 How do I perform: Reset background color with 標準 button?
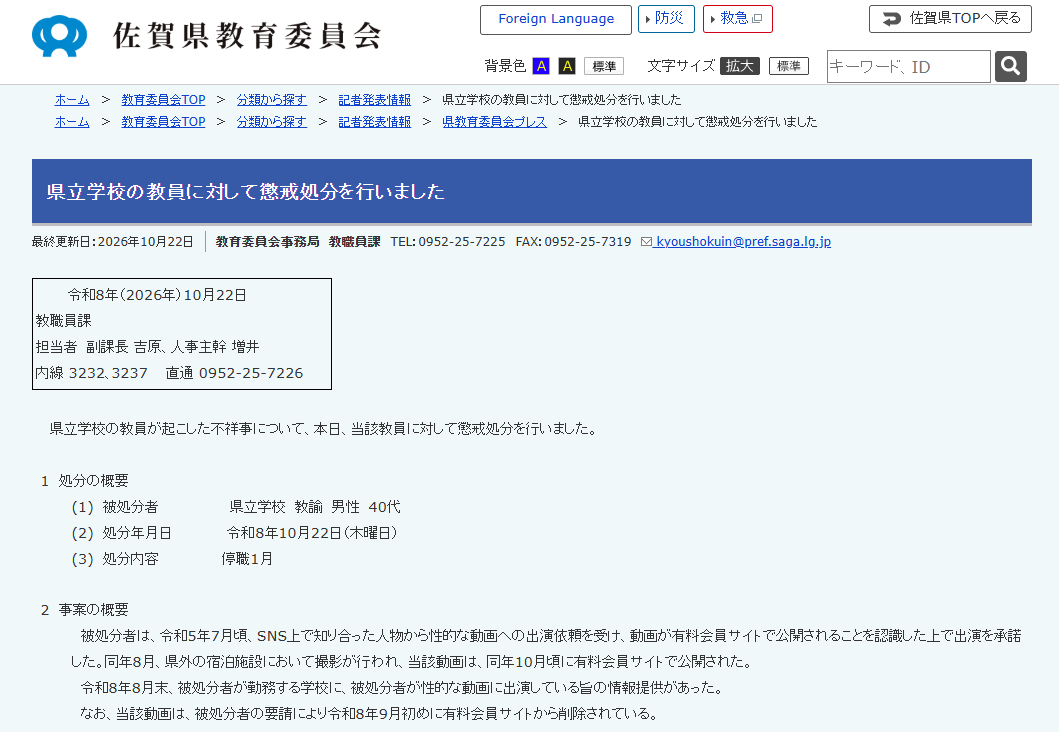click(604, 66)
